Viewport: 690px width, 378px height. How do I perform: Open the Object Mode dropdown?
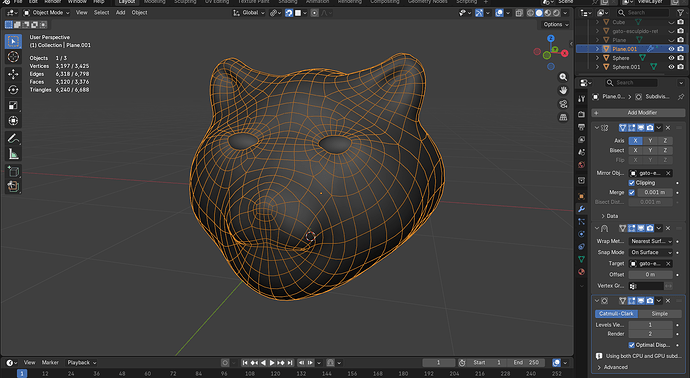pyautogui.click(x=46, y=13)
